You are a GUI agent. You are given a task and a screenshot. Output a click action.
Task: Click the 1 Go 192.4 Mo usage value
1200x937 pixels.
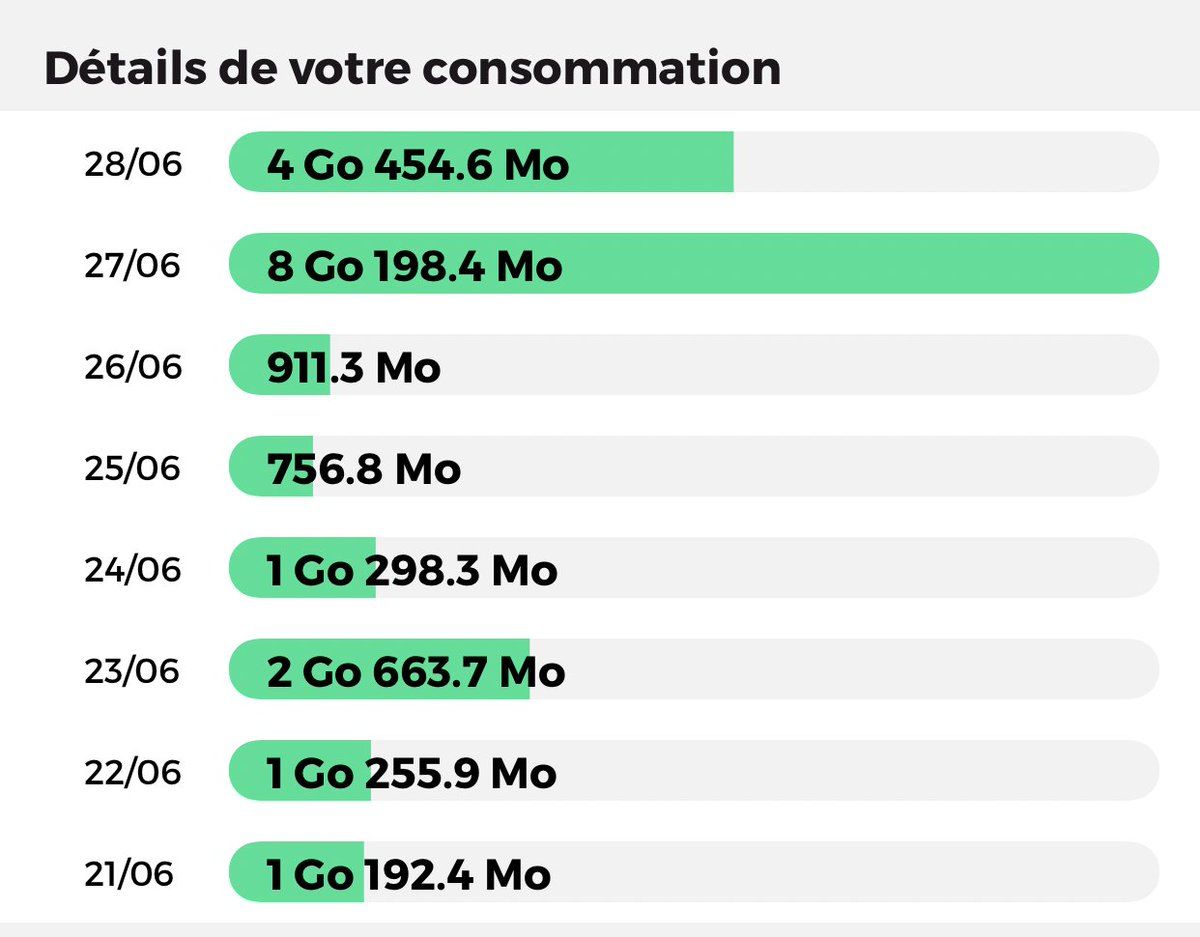tap(408, 874)
